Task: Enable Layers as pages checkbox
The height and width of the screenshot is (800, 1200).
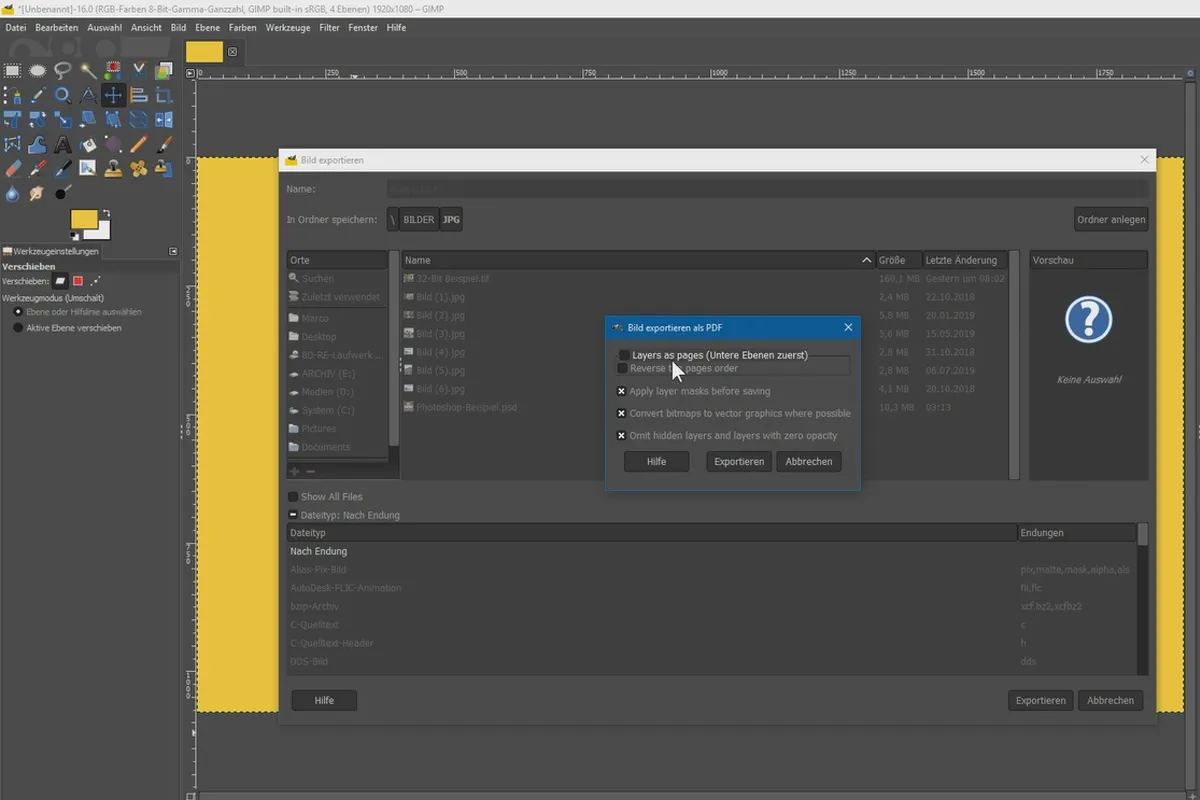Action: [x=624, y=355]
